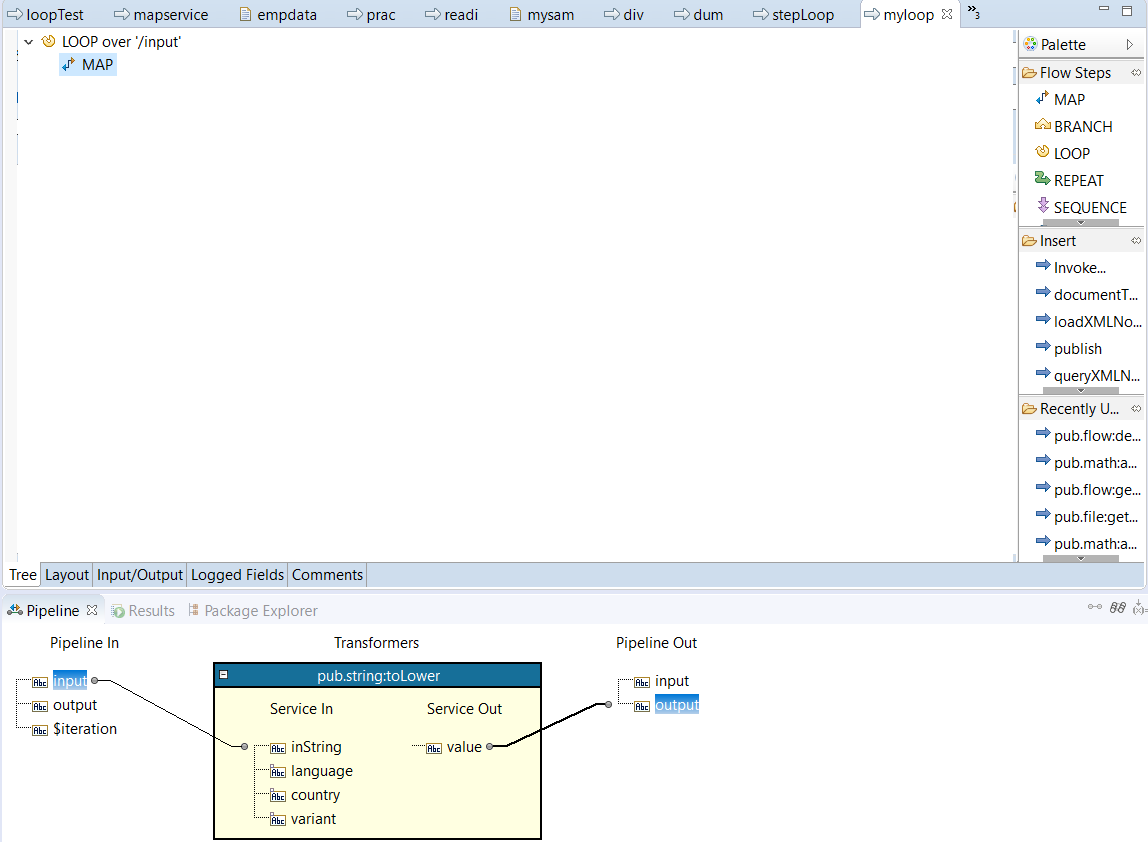Image resolution: width=1148 pixels, height=842 pixels.
Task: Switch to the empdata editor tab
Action: coord(278,15)
